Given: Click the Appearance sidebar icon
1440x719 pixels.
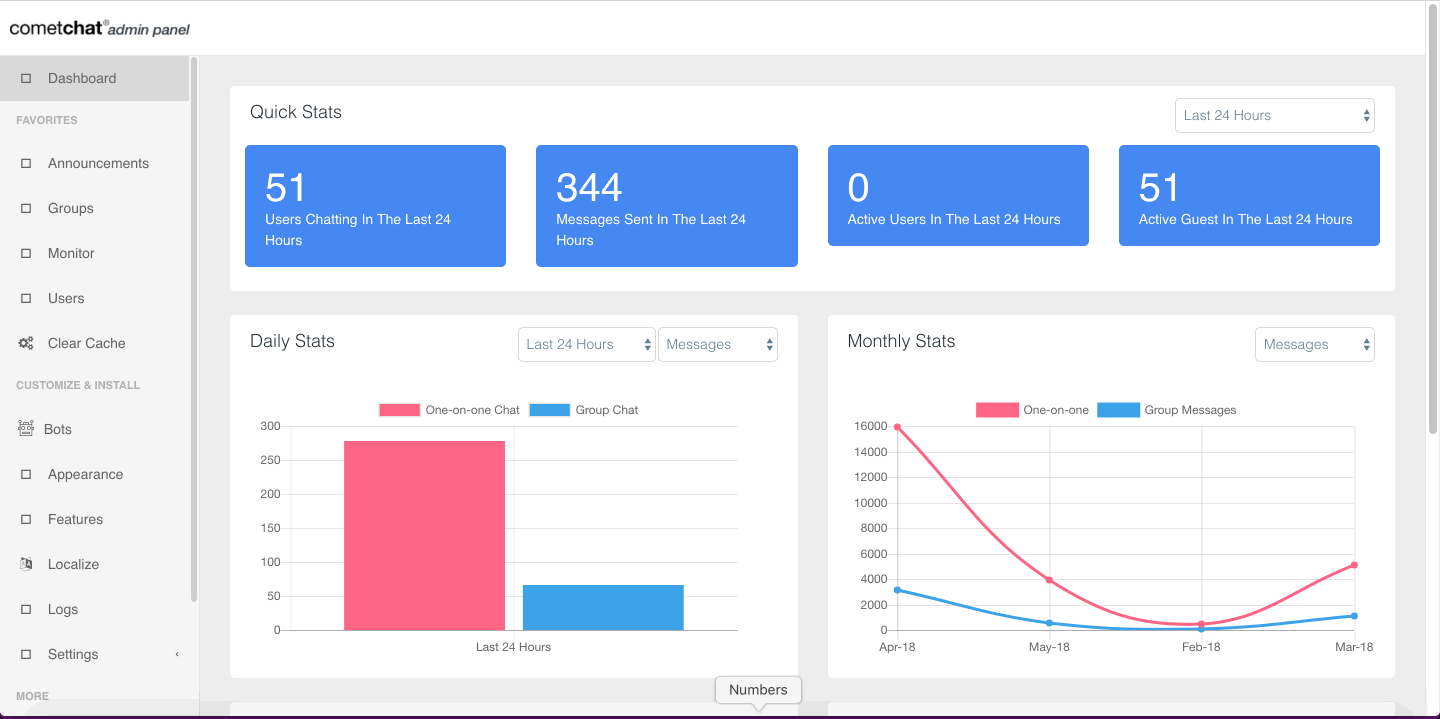Looking at the screenshot, I should tap(26, 474).
